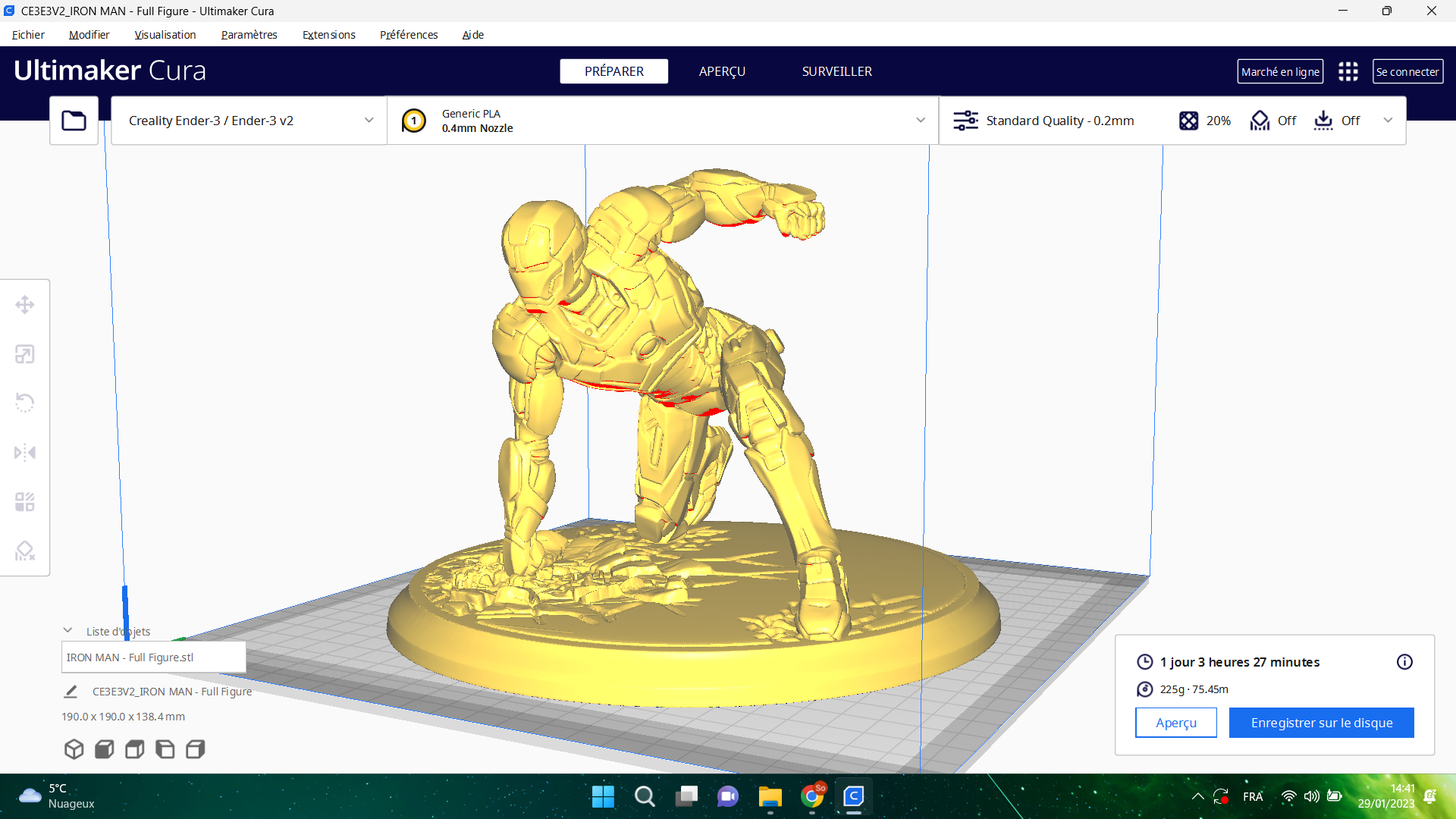Viewport: 1456px width, 819px height.
Task: Click job name CE3E3V2_IRON MAN text
Action: (x=172, y=692)
